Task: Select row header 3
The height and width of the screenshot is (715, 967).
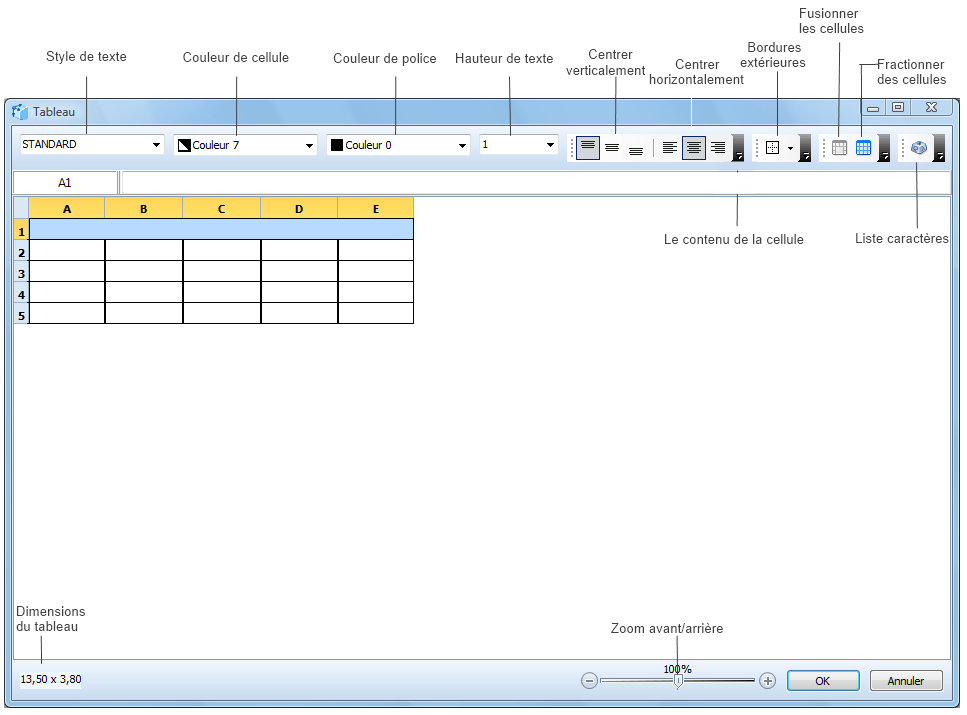Action: (21, 273)
